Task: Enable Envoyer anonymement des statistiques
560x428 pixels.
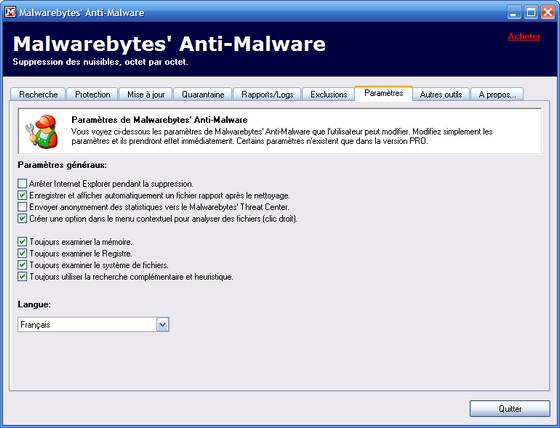Action: (x=22, y=206)
